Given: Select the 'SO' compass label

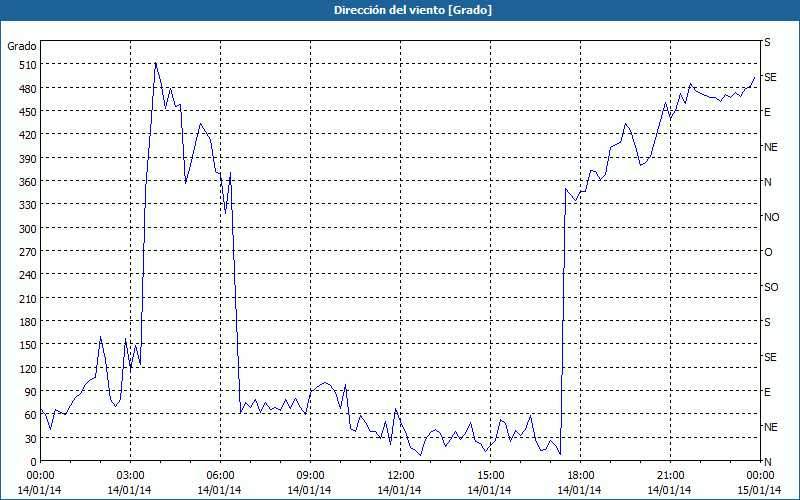Looking at the screenshot, I should pos(771,287).
